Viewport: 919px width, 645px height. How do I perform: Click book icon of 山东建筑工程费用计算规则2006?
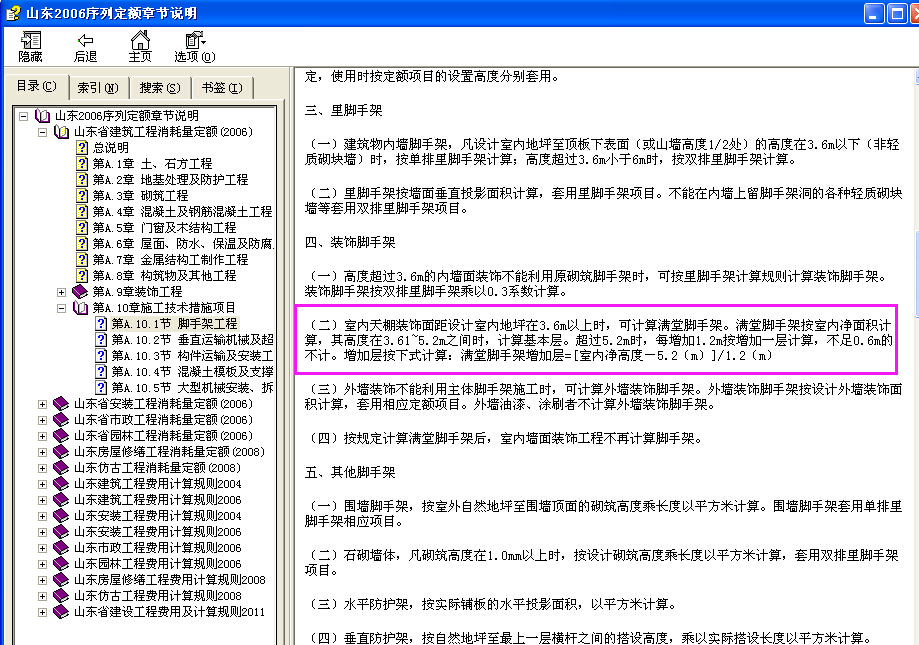tap(61, 500)
